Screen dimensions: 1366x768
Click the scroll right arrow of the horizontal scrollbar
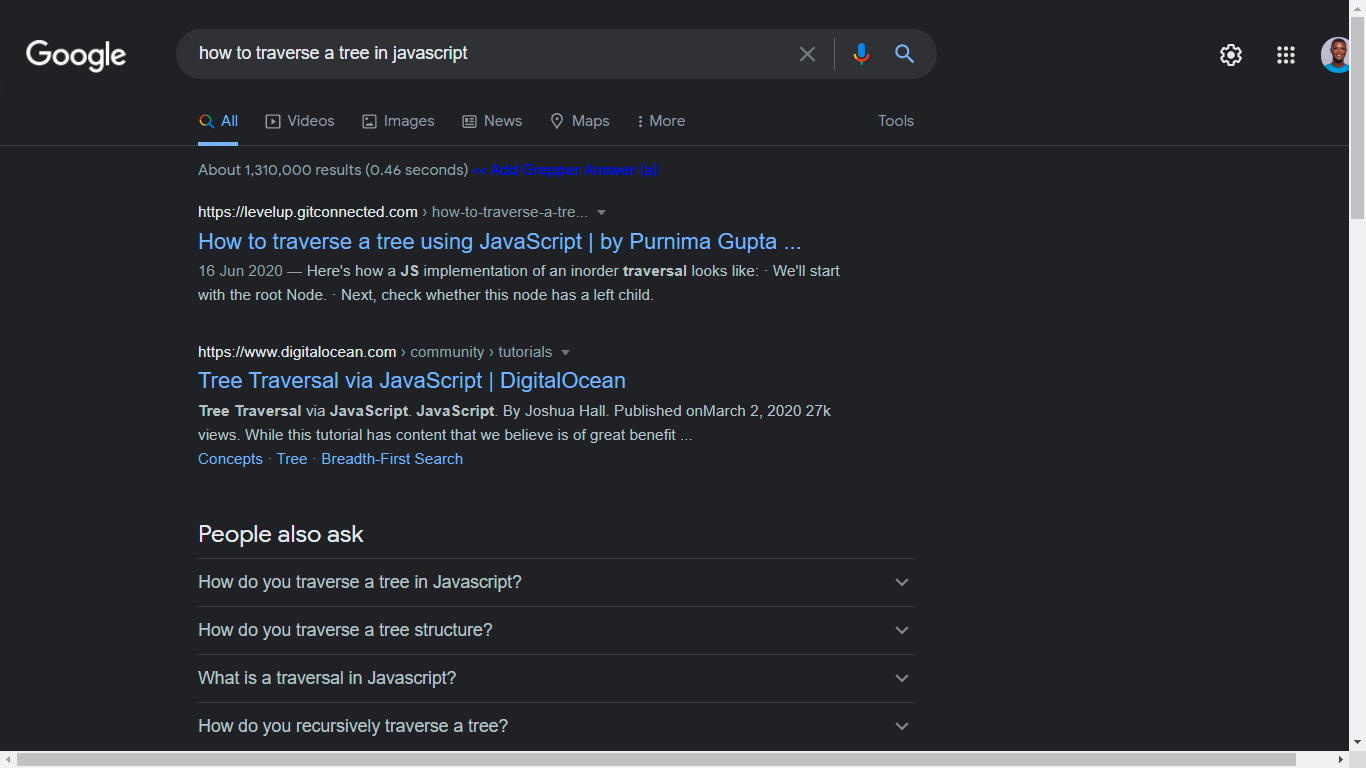tap(1341, 760)
